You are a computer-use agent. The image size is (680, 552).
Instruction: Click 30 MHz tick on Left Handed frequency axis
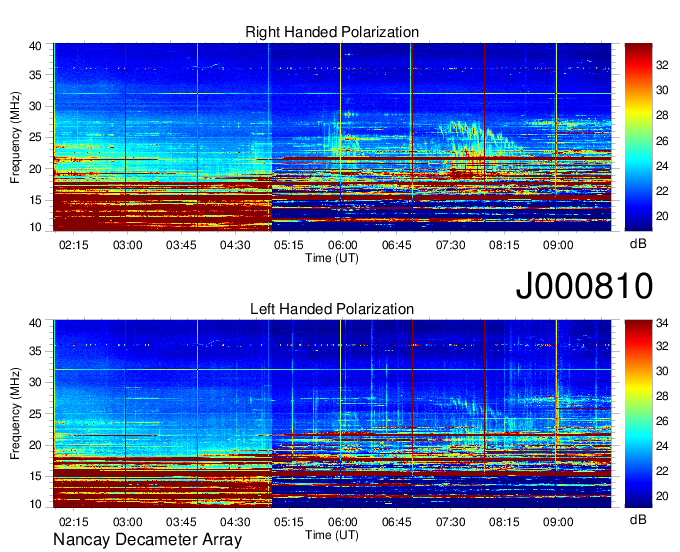click(36, 382)
